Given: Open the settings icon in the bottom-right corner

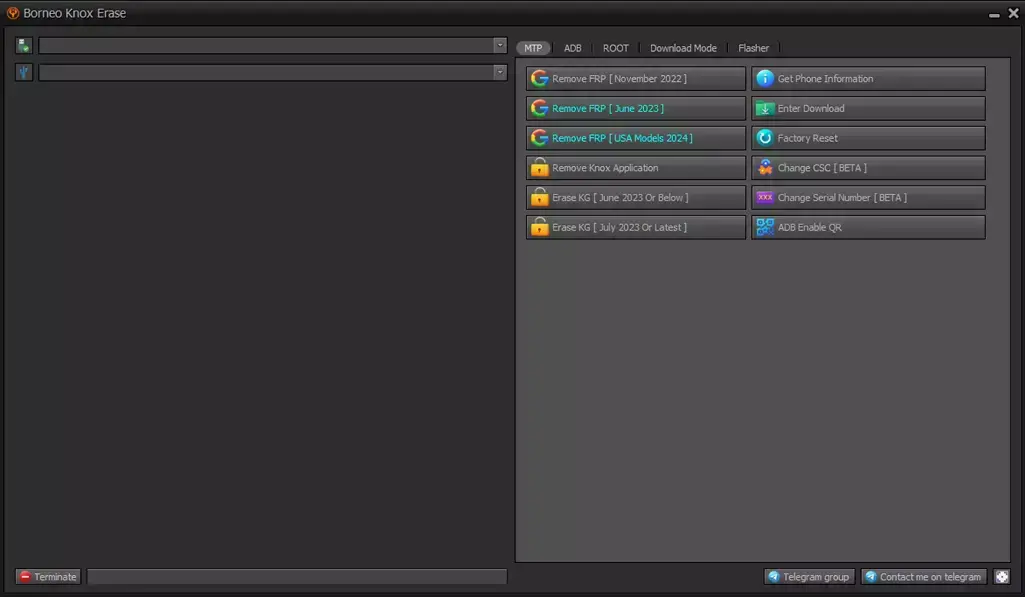Looking at the screenshot, I should point(1002,577).
